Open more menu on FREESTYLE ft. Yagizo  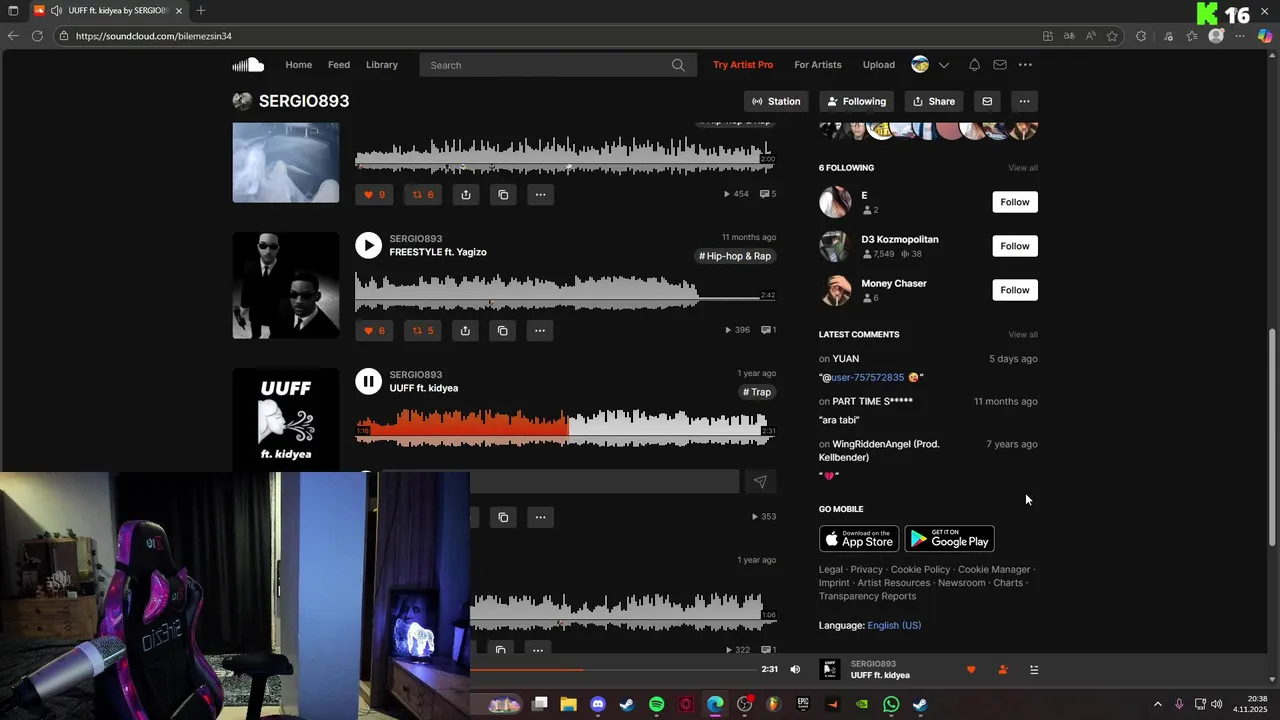540,330
